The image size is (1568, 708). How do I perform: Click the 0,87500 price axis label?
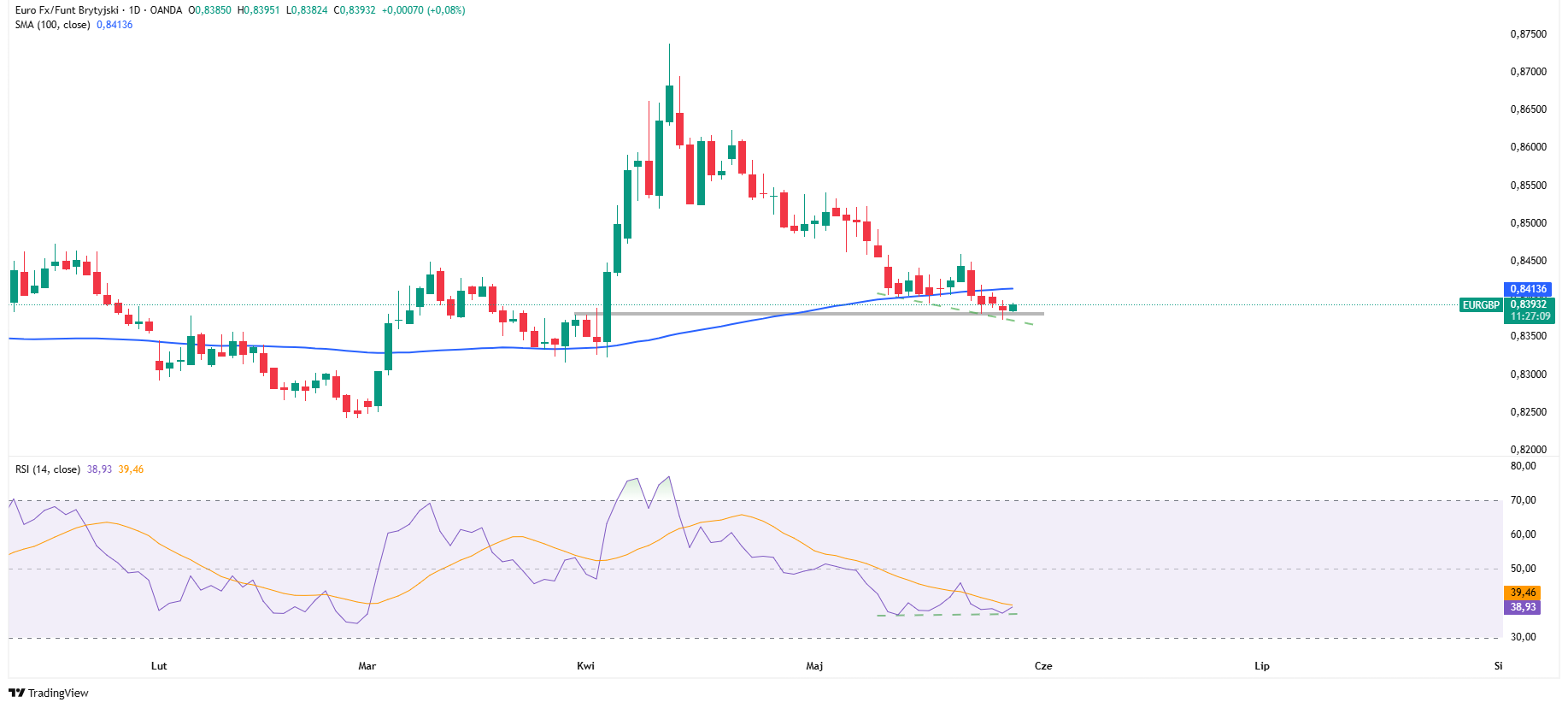(x=1529, y=34)
